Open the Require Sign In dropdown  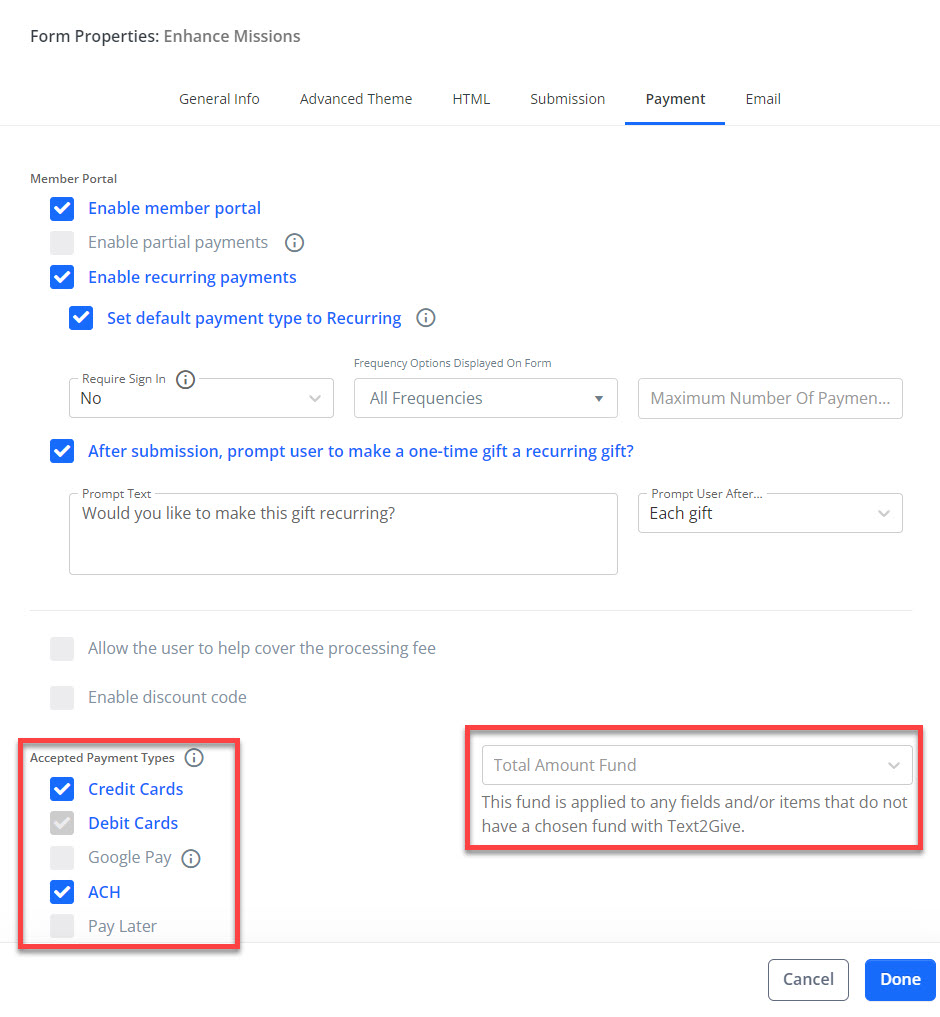(x=201, y=398)
